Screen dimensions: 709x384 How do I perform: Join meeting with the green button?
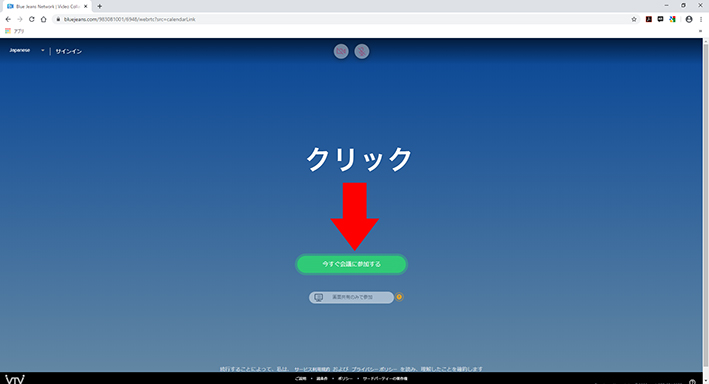click(351, 264)
